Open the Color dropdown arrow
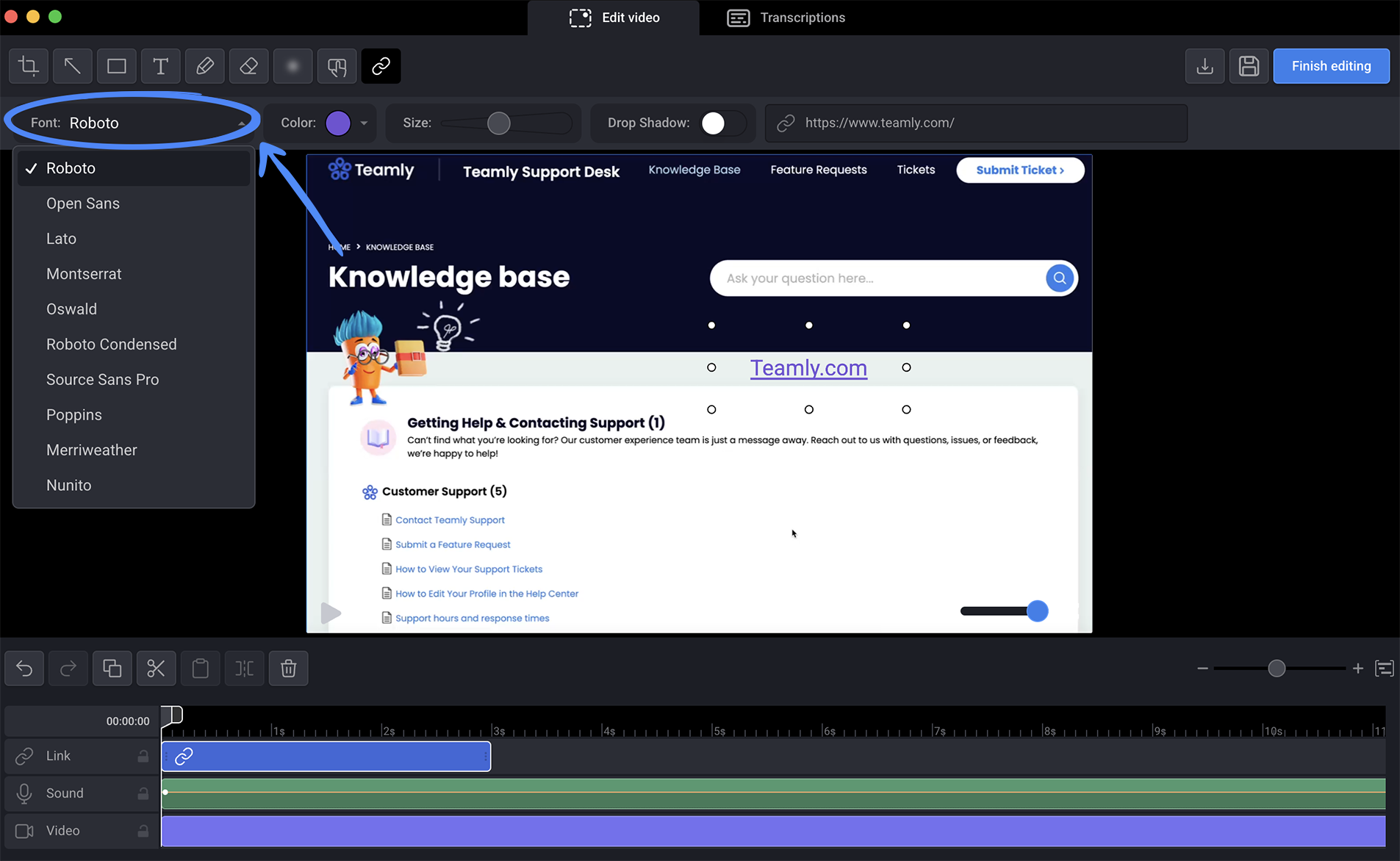Viewport: 1400px width, 861px height. [364, 123]
